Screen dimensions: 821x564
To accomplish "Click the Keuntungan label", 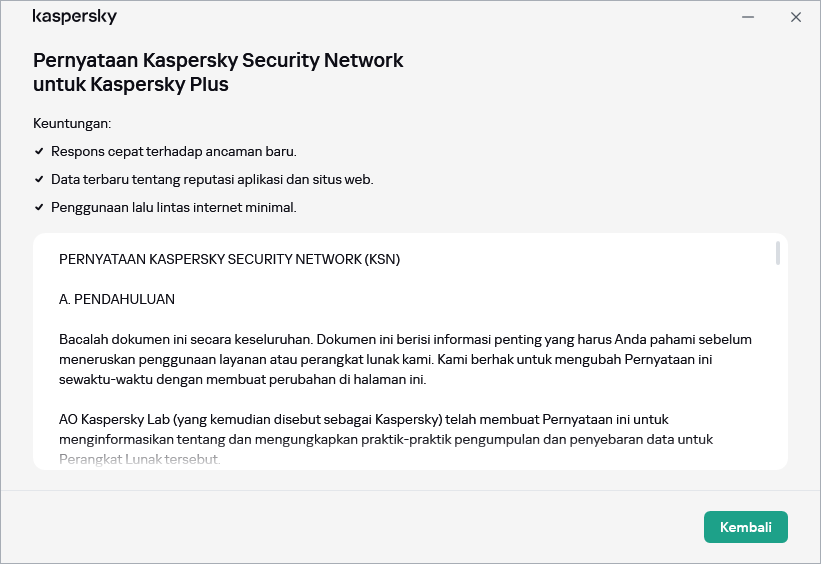I will (72, 123).
